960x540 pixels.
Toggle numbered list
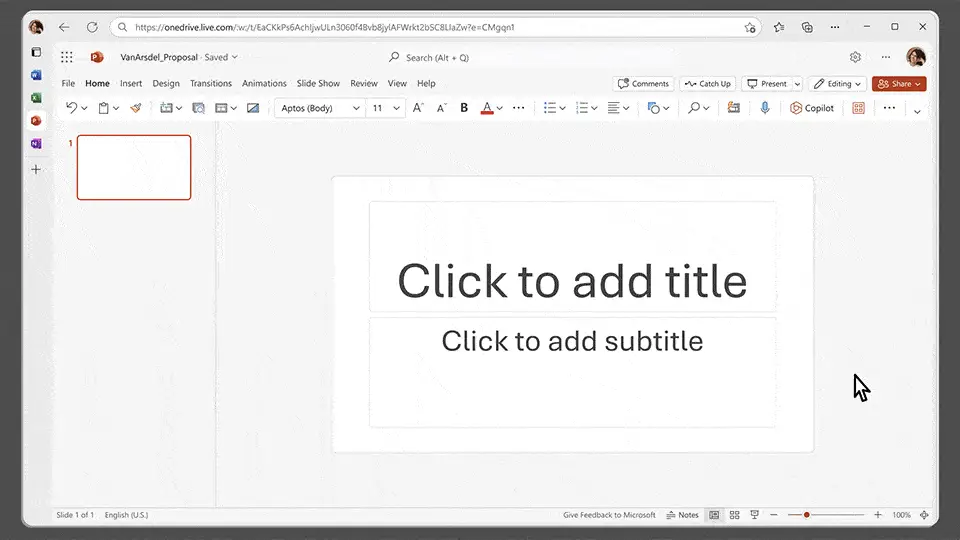582,108
